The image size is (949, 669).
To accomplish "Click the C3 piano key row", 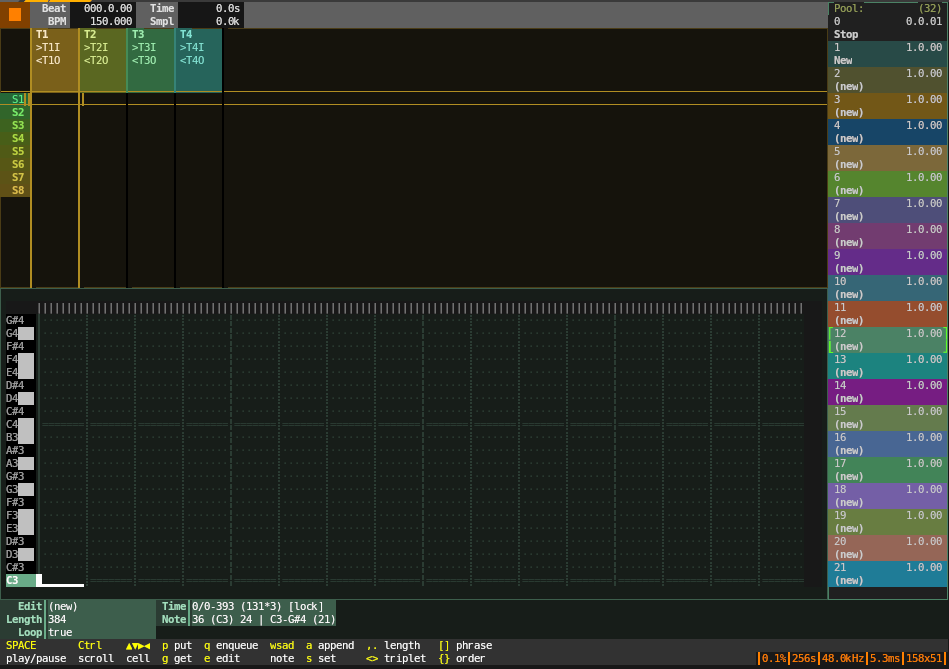I will point(21,580).
